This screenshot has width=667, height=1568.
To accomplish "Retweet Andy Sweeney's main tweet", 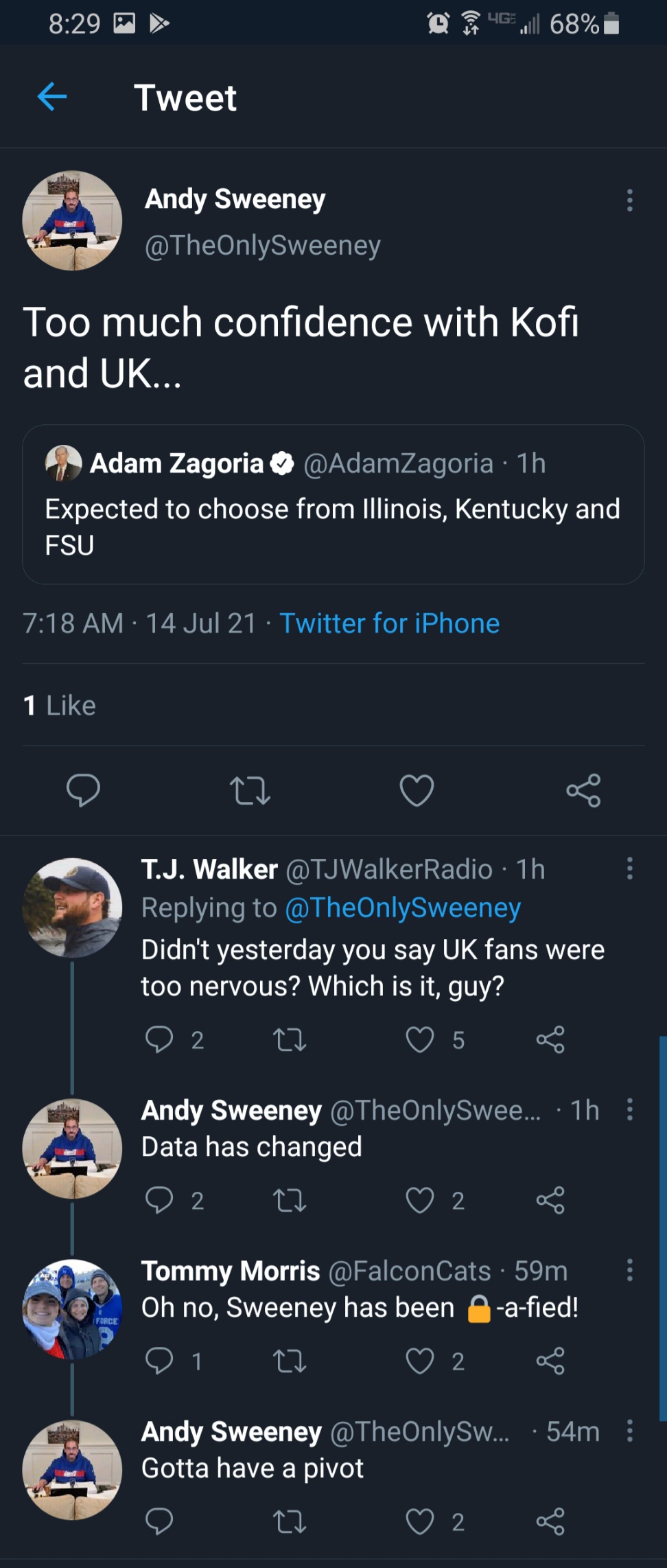I will tap(250, 790).
